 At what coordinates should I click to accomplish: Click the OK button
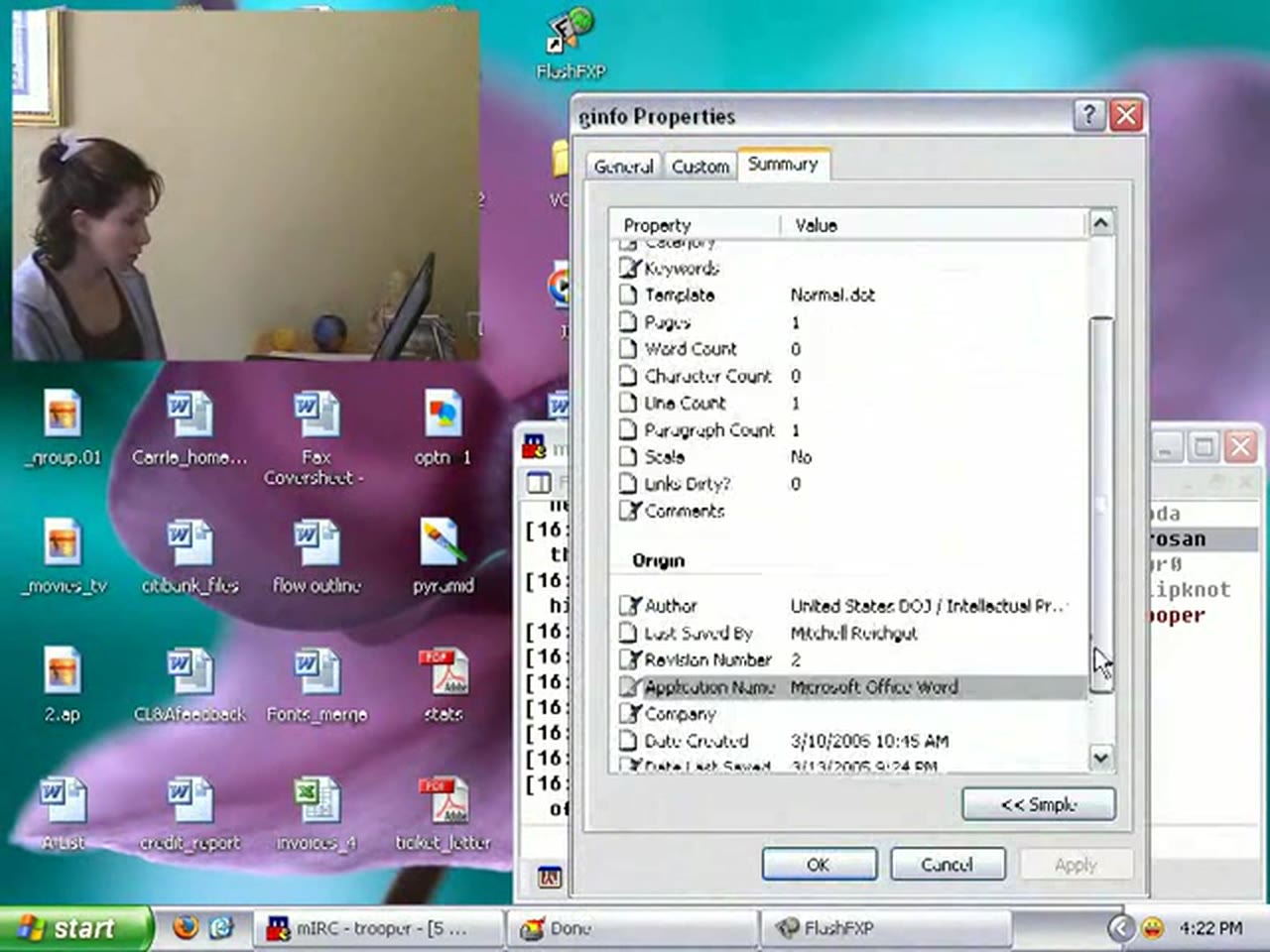819,865
